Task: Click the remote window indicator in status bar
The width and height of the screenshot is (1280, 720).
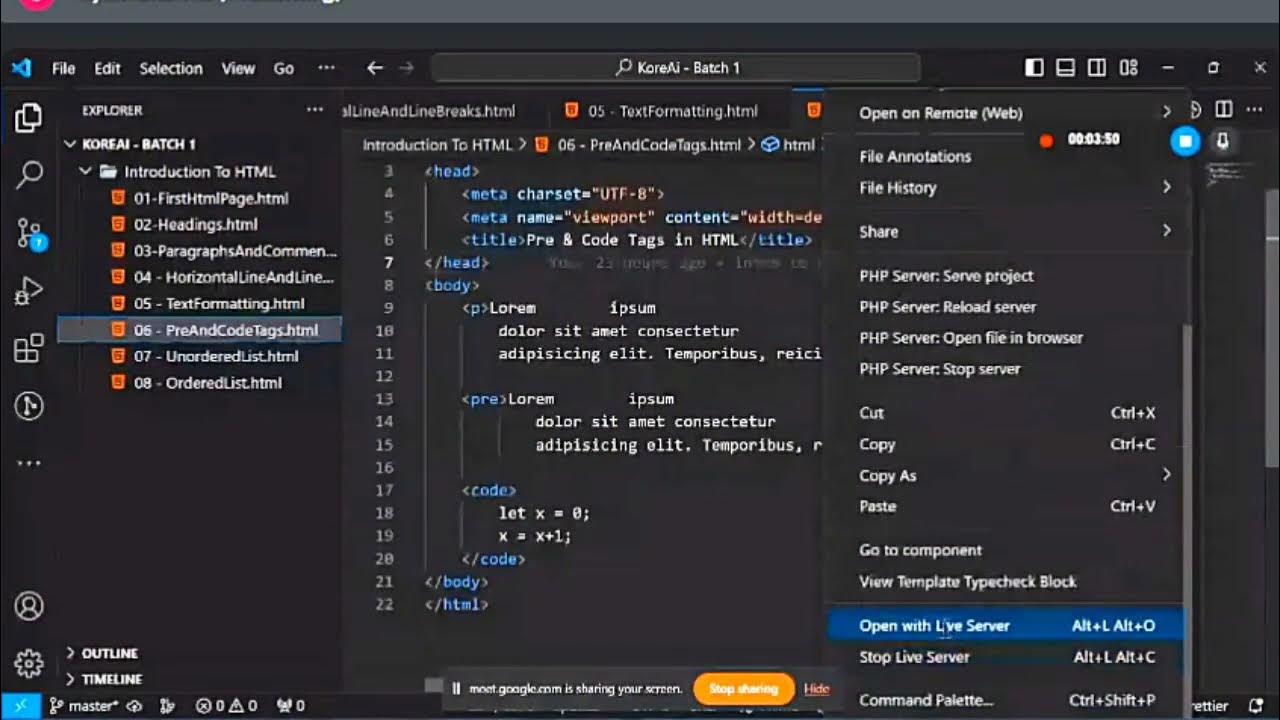Action: point(21,706)
